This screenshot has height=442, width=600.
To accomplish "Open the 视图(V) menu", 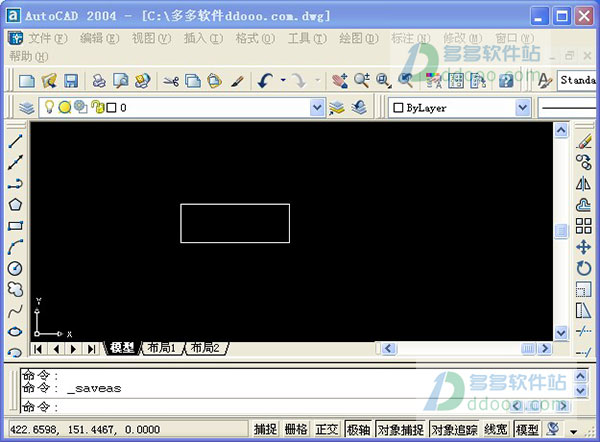I will (151, 38).
